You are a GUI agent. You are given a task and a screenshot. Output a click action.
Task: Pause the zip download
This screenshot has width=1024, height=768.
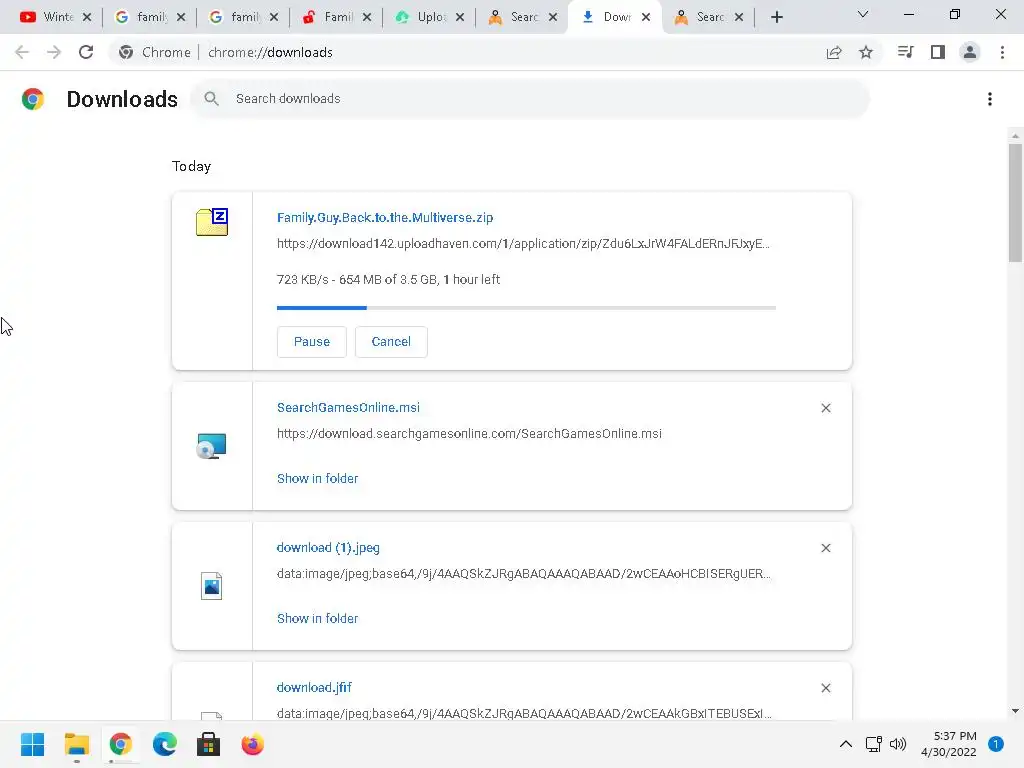[x=312, y=342]
